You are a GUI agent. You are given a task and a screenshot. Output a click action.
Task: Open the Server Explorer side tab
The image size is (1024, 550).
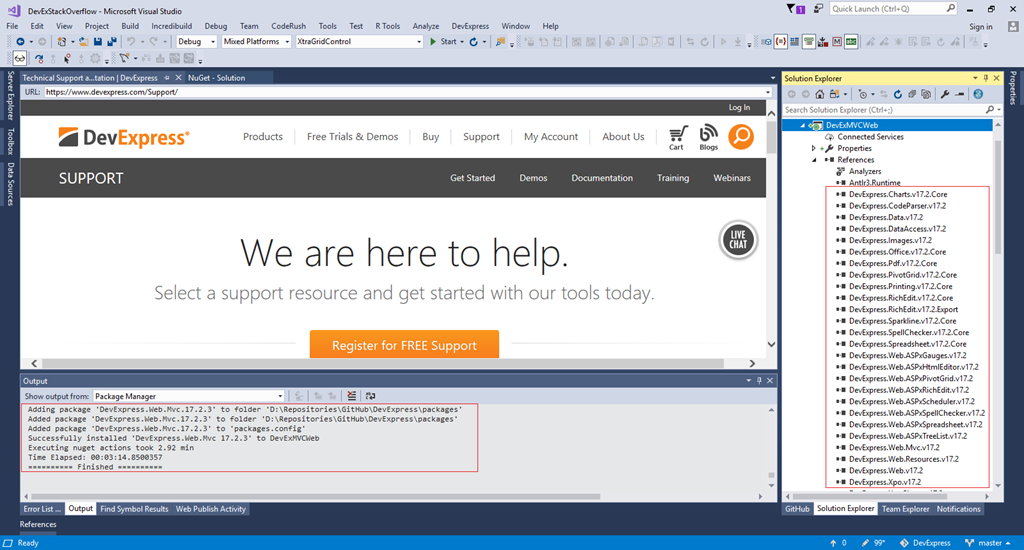(10, 95)
